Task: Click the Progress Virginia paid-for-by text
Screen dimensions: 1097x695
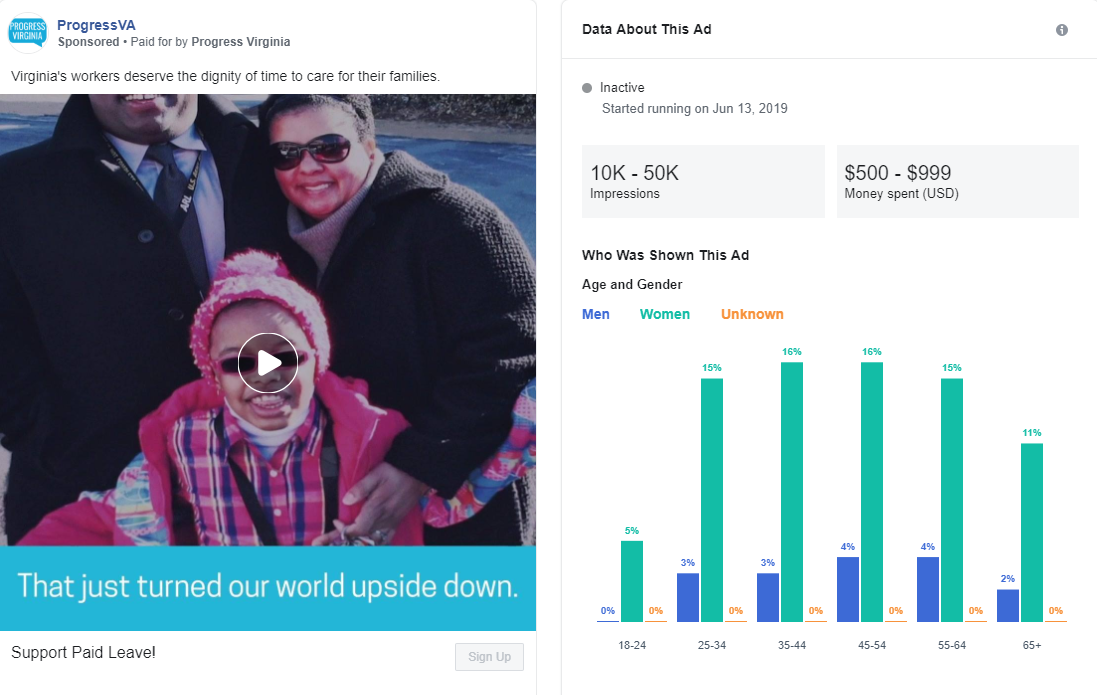Action: [x=240, y=42]
